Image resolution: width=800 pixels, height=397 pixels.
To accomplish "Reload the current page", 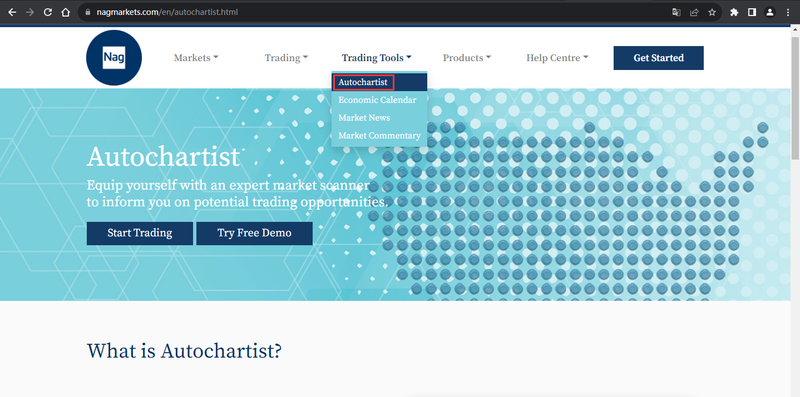I will [48, 12].
